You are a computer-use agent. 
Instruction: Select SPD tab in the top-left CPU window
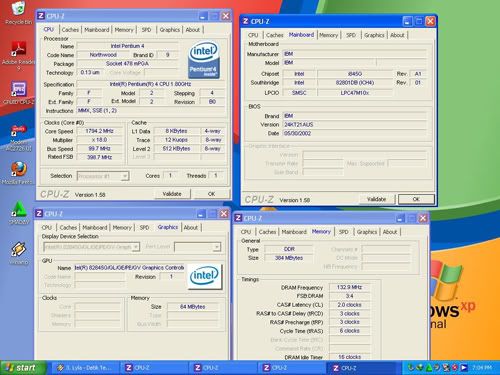point(146,30)
